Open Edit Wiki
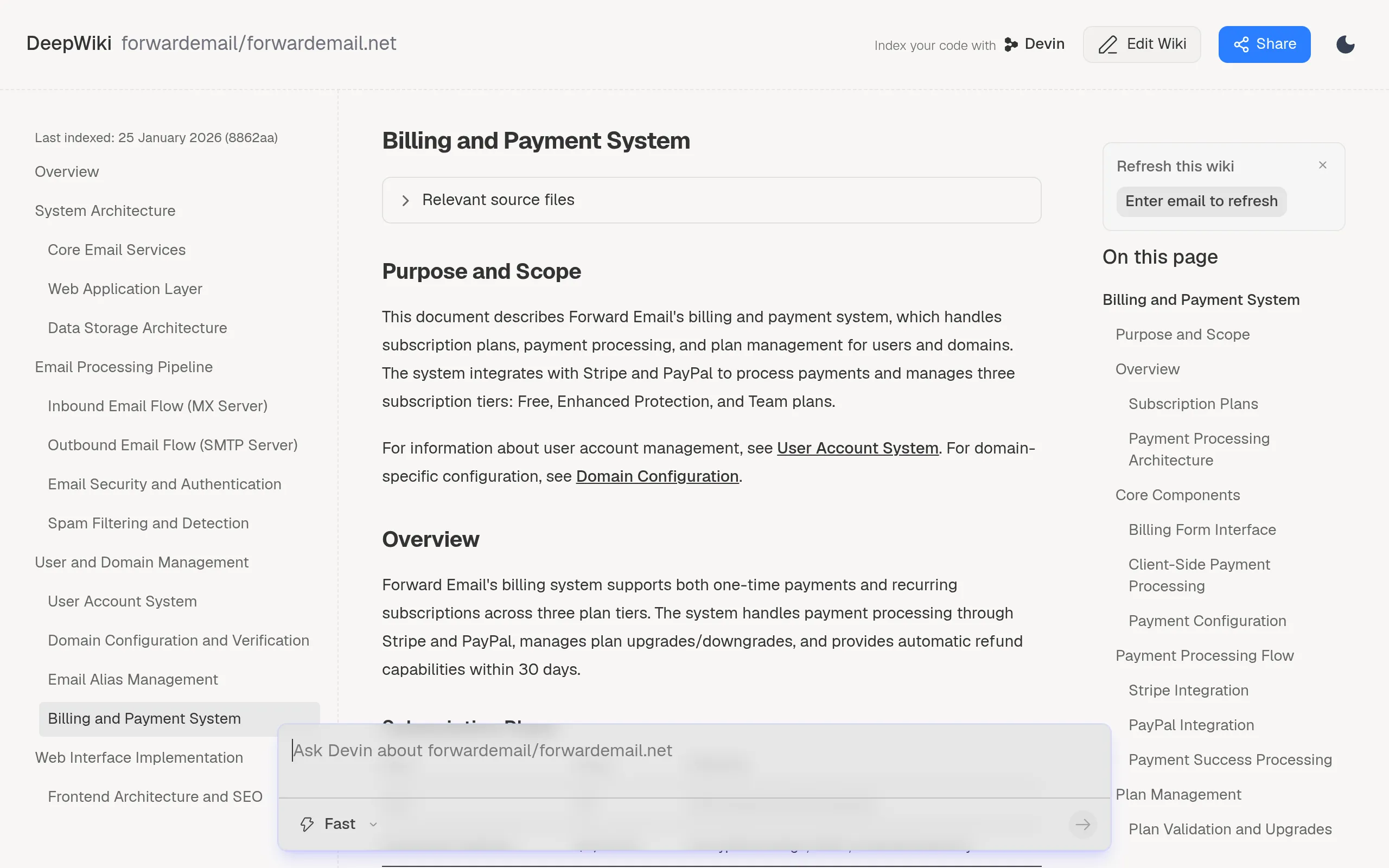 1142,44
